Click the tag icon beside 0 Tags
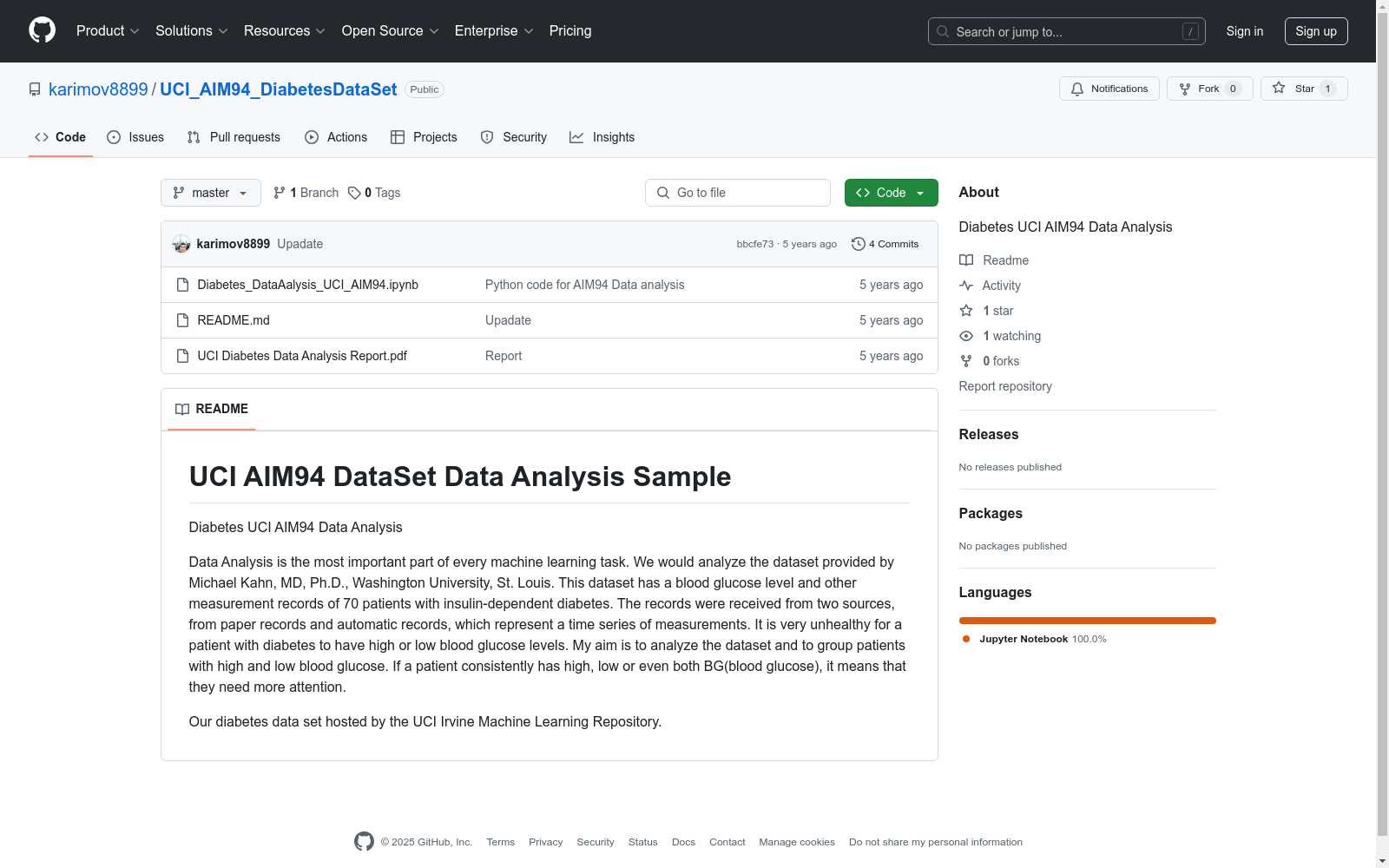 tap(354, 193)
